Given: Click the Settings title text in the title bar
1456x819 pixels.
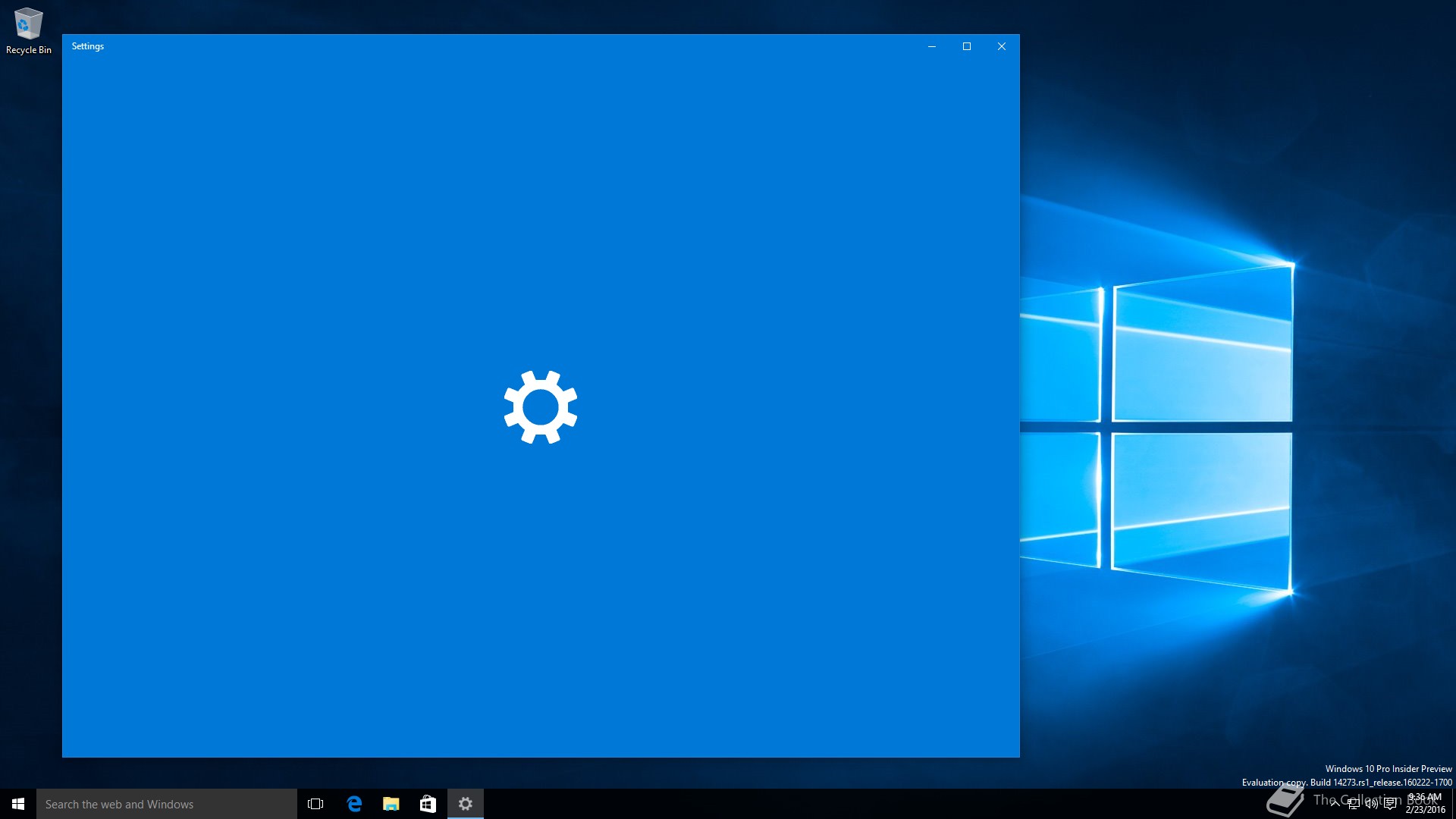Looking at the screenshot, I should 88,46.
